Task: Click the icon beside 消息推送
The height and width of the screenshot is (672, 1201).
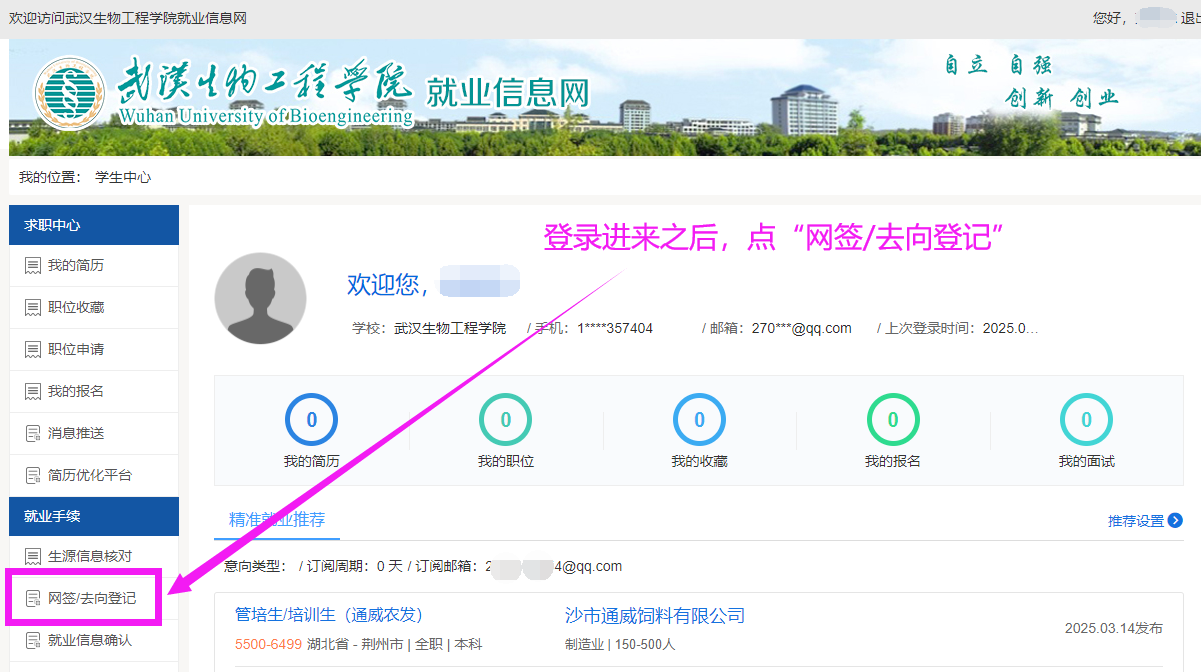Action: point(32,434)
